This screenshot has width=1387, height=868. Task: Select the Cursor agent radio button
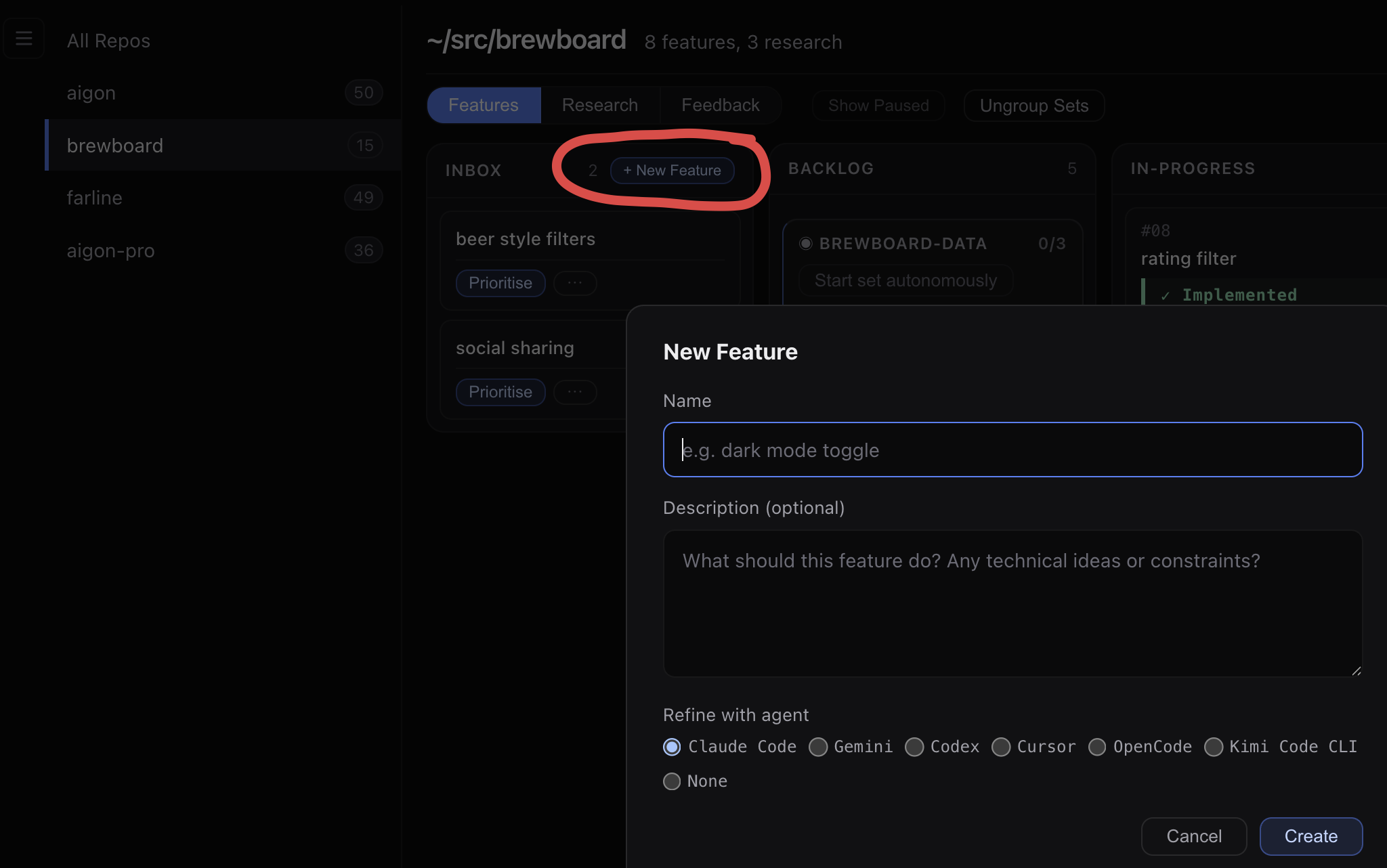tap(1001, 747)
